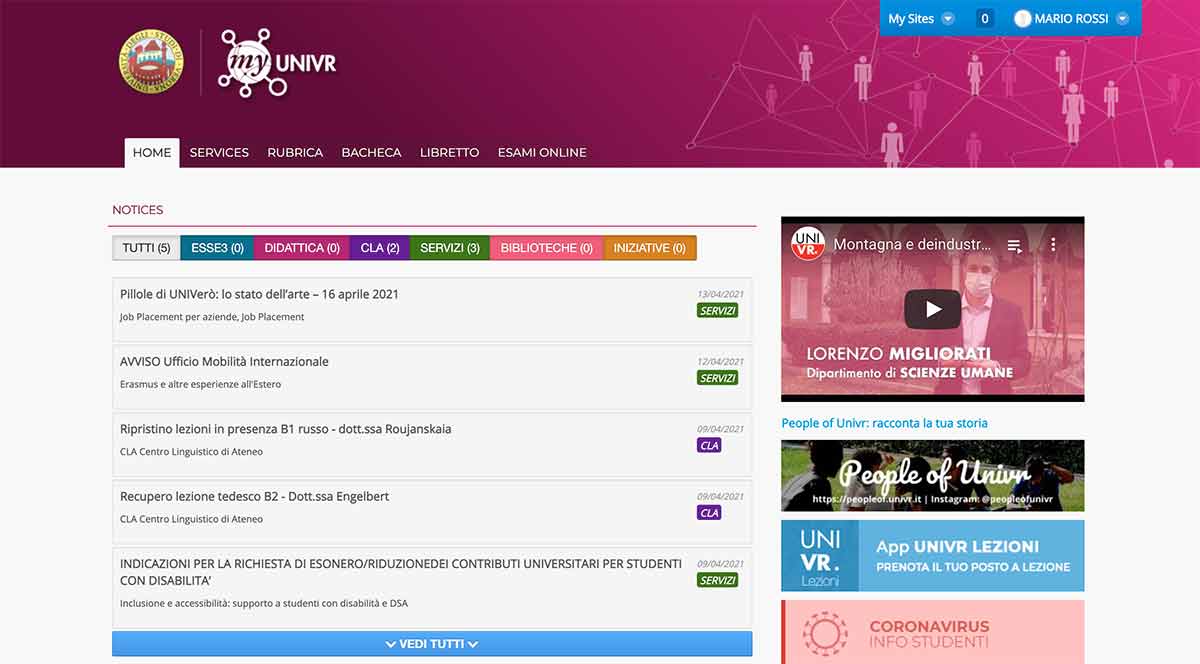This screenshot has width=1200, height=664.
Task: Click the UNIVR channel icon on video
Action: (808, 244)
